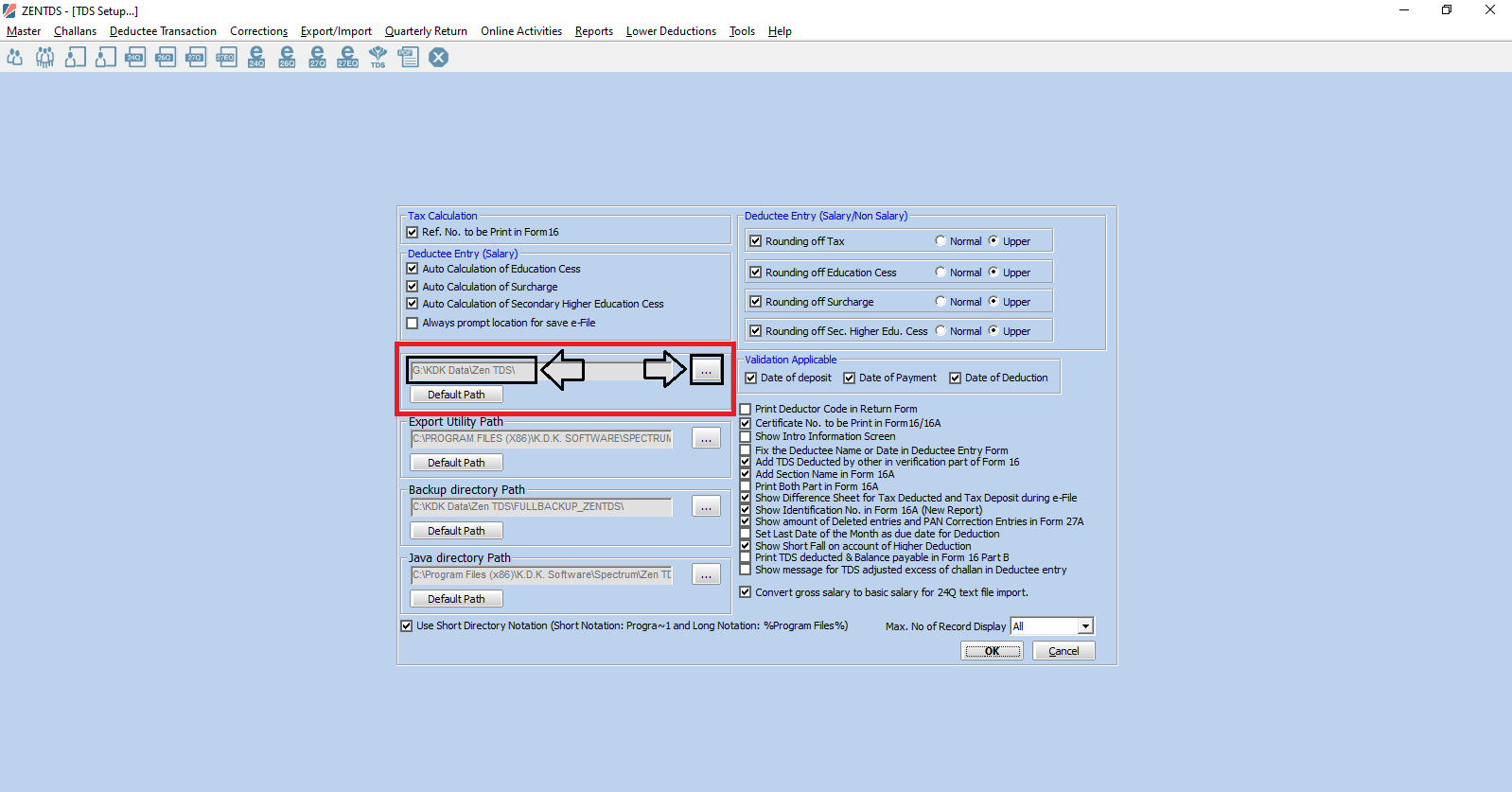
Task: Browse for Java directory Path
Action: 706,574
